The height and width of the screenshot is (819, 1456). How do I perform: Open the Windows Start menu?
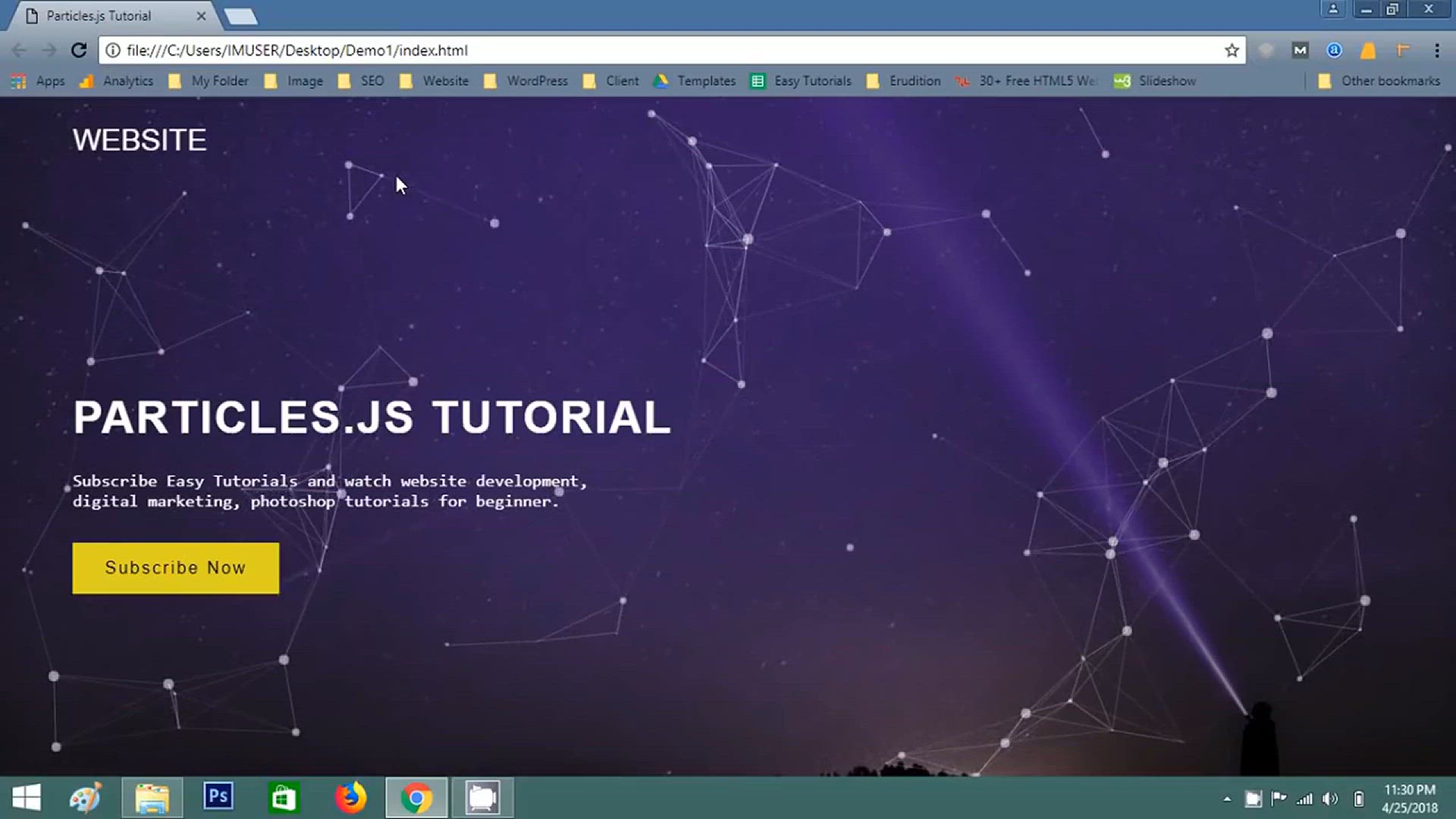click(27, 798)
